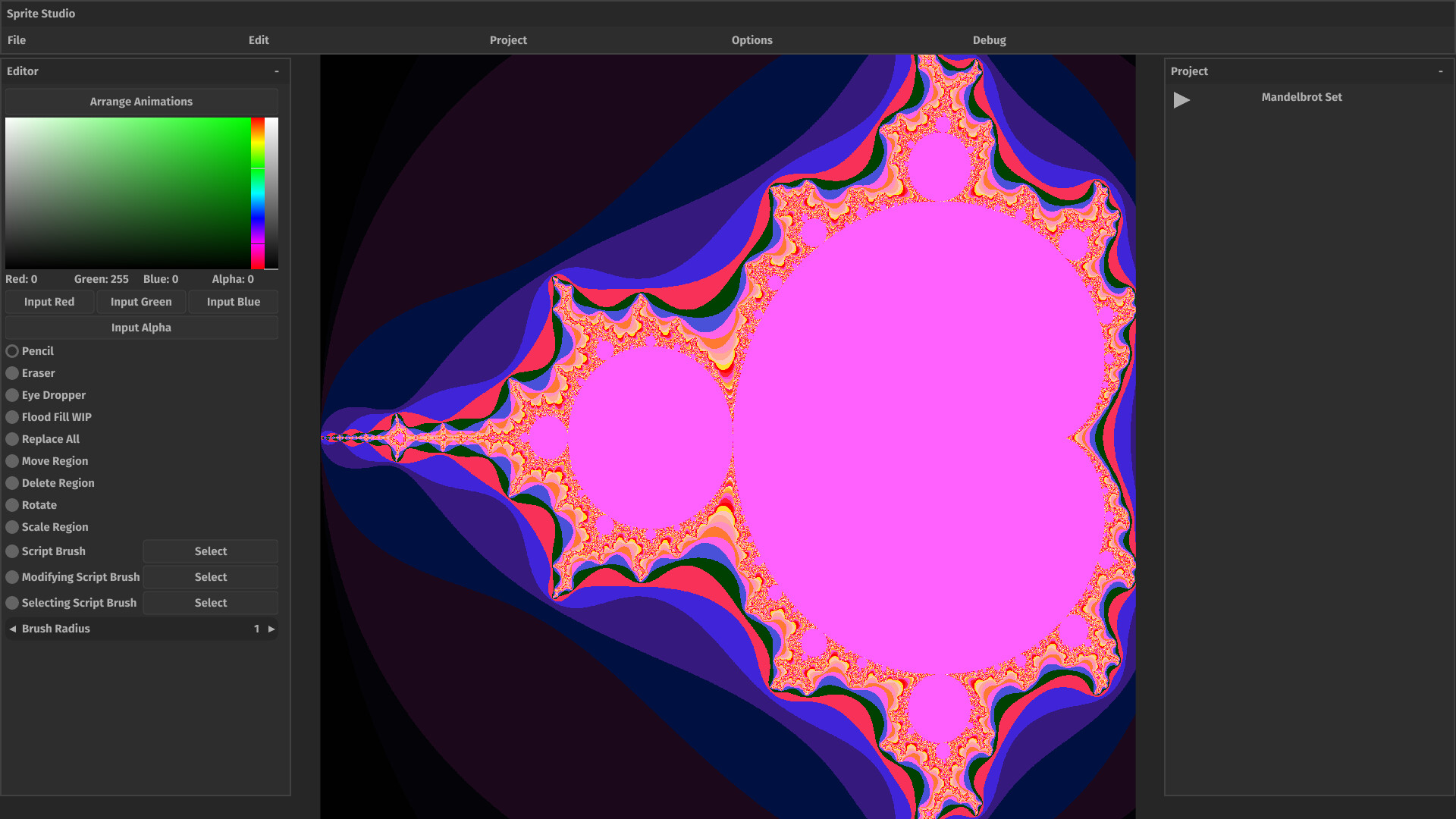Viewport: 1456px width, 819px height.
Task: Collapse the Project panel
Action: coord(1439,71)
